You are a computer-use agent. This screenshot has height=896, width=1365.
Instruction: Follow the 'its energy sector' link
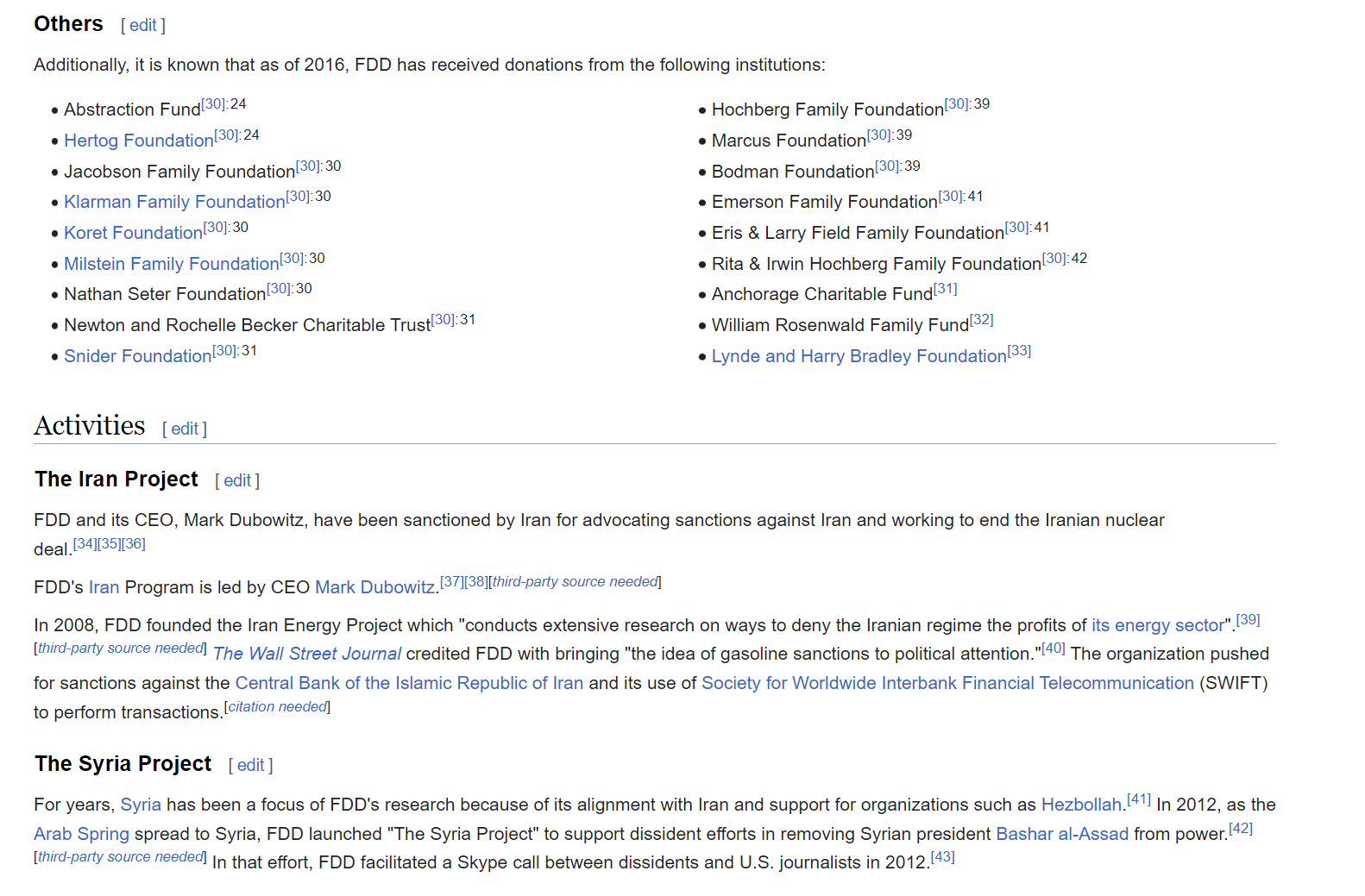coord(1157,625)
